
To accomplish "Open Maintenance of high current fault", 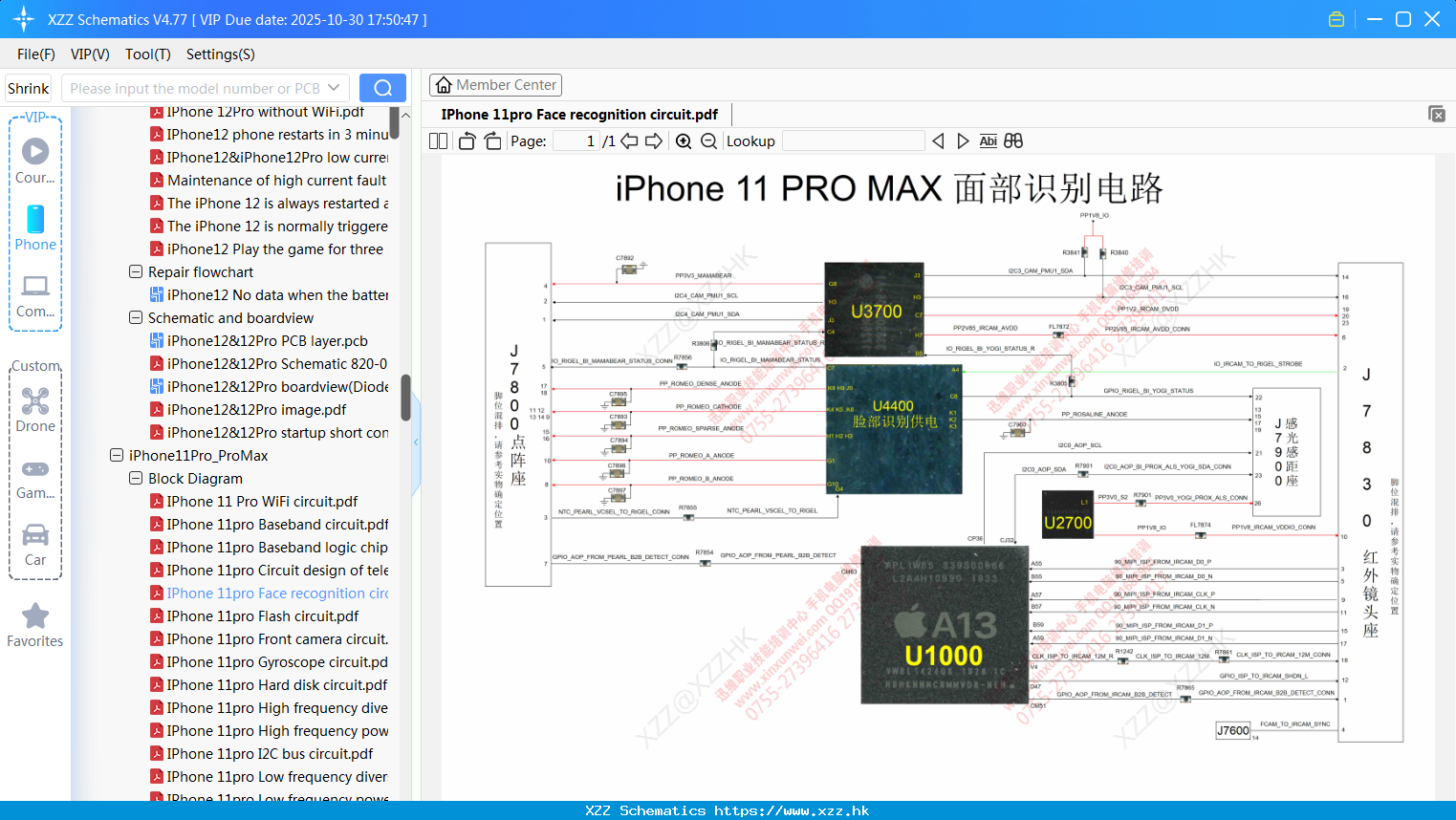I will coord(277,181).
